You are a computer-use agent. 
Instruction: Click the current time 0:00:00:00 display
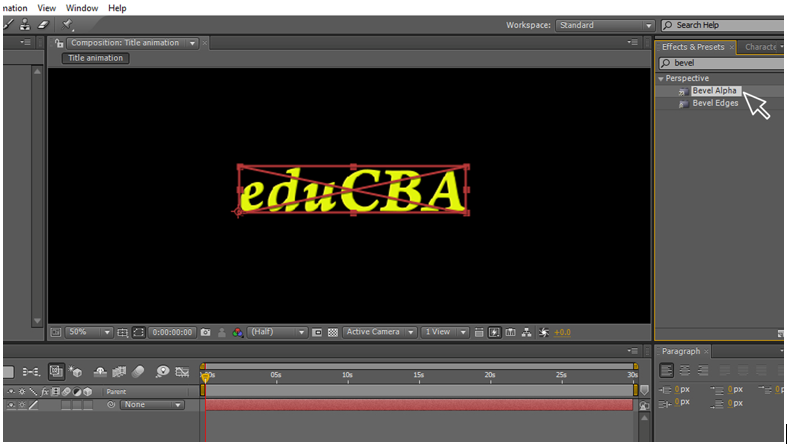[x=172, y=332]
